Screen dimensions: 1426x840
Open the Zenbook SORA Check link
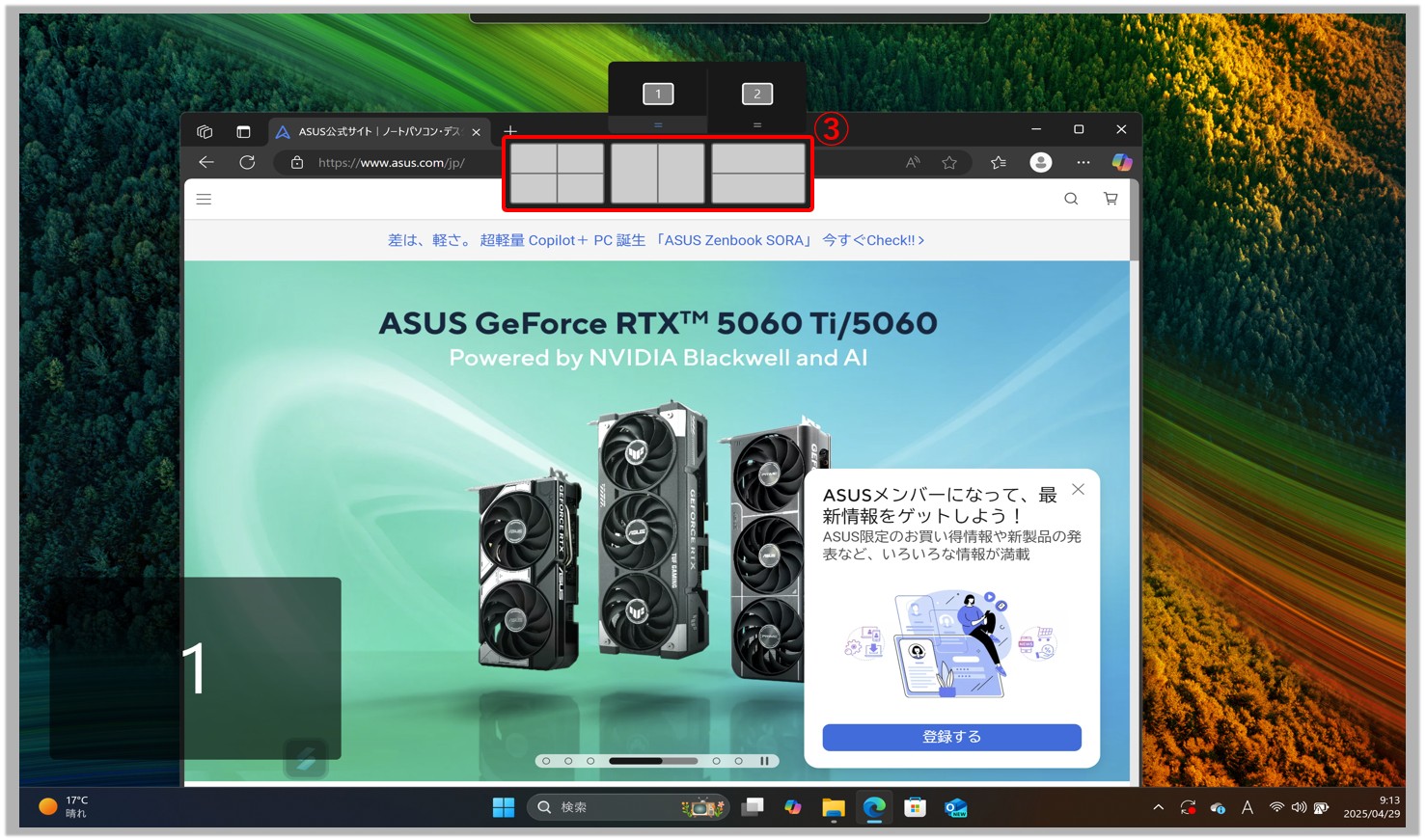[656, 240]
